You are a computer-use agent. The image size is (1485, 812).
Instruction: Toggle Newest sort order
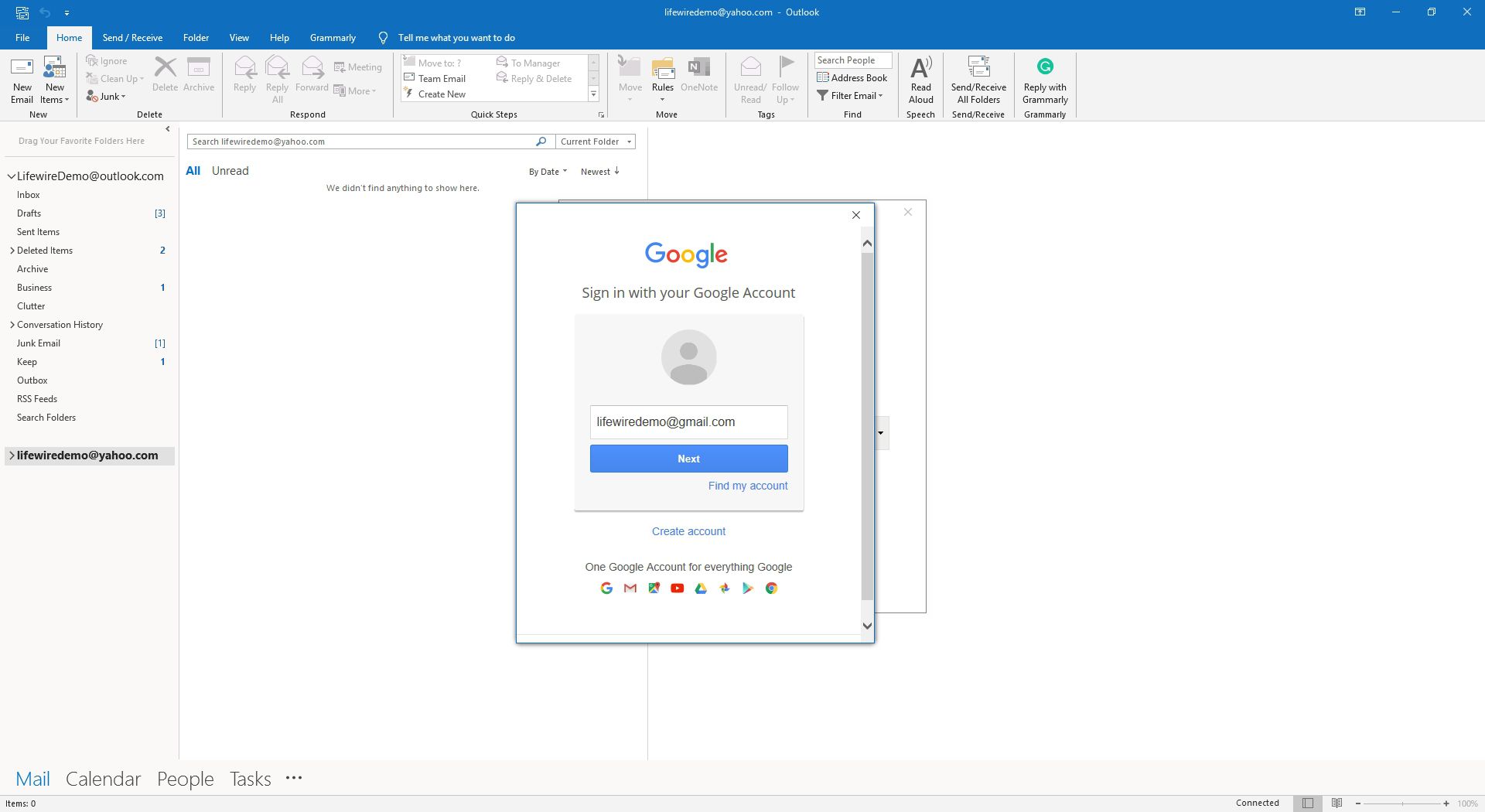[600, 172]
